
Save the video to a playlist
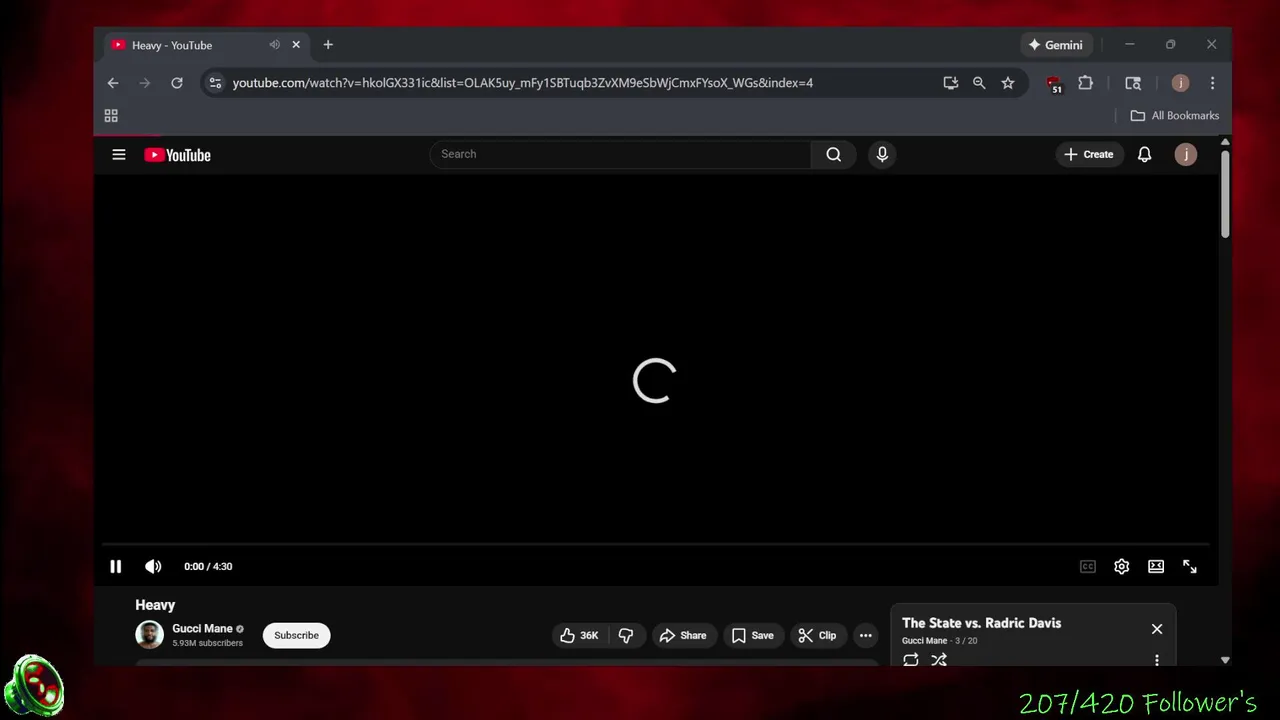click(x=753, y=635)
